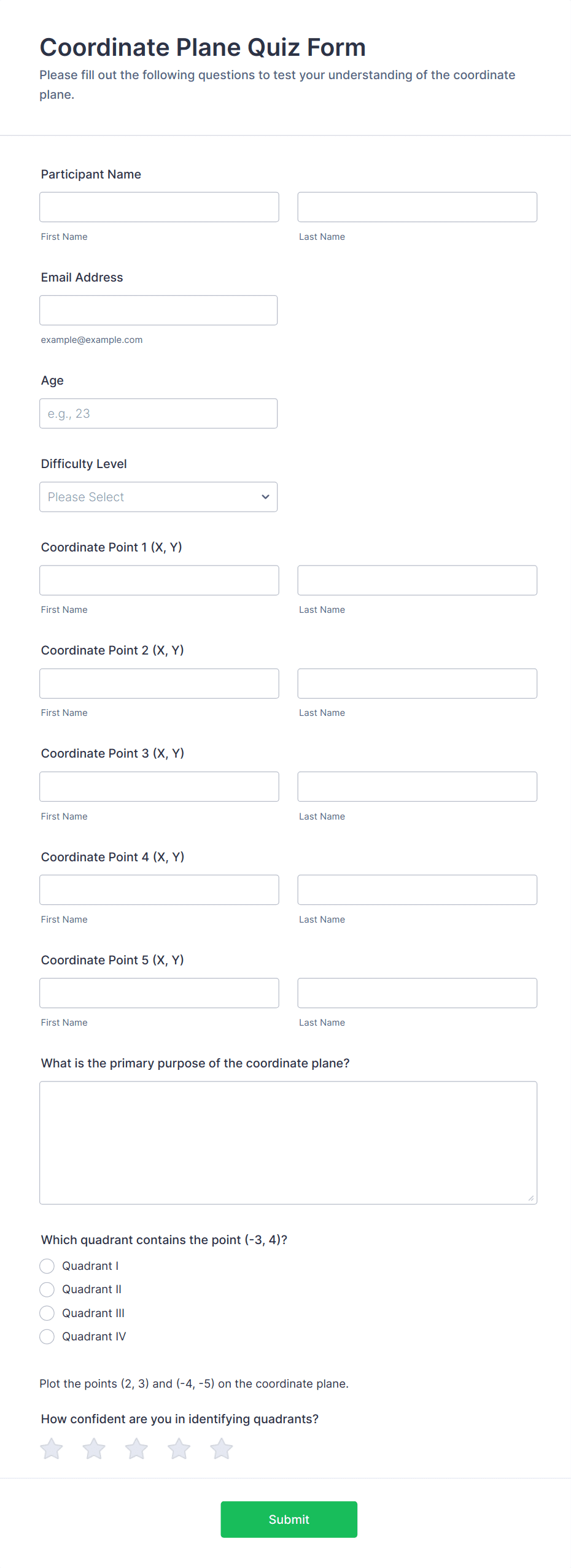This screenshot has width=571, height=1568.
Task: Pick the Quadrant III radio button
Action: tap(47, 1313)
